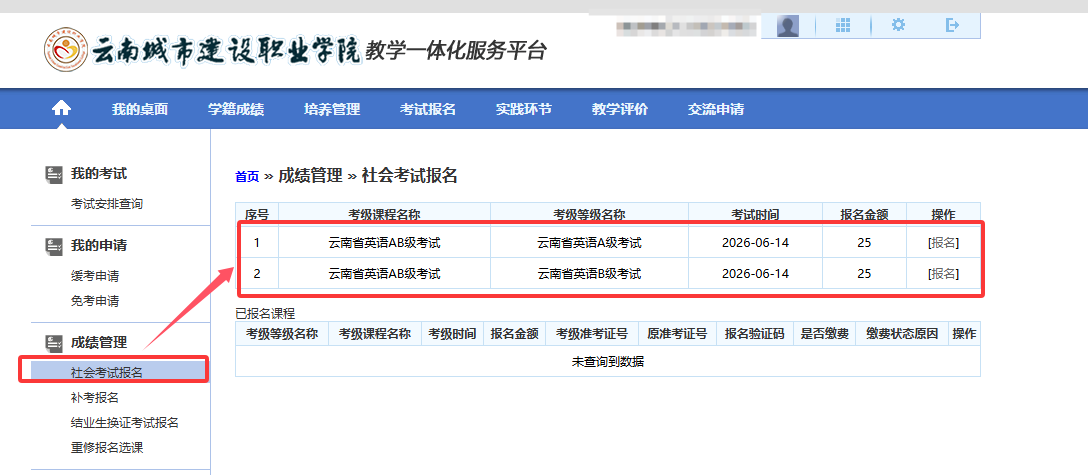The width and height of the screenshot is (1088, 475).
Task: Open the 学籍成绩 menu
Action: 236,110
